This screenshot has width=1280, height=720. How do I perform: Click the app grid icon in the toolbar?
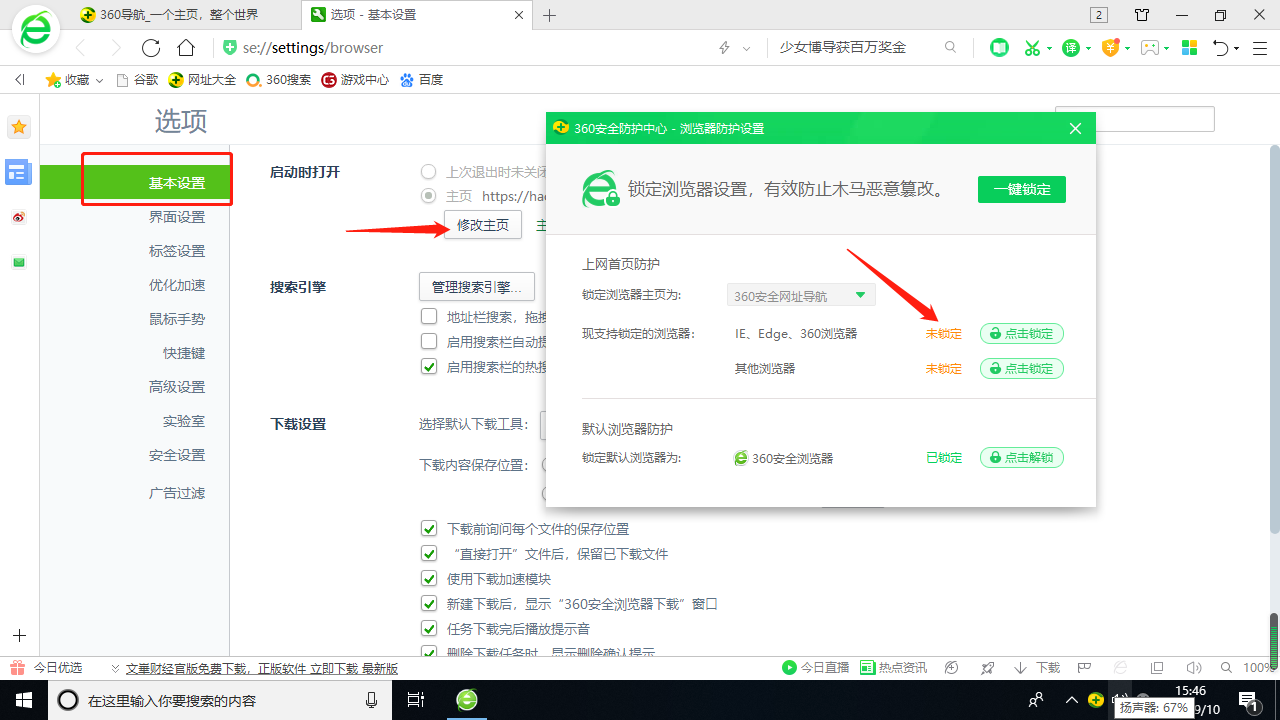(1189, 47)
